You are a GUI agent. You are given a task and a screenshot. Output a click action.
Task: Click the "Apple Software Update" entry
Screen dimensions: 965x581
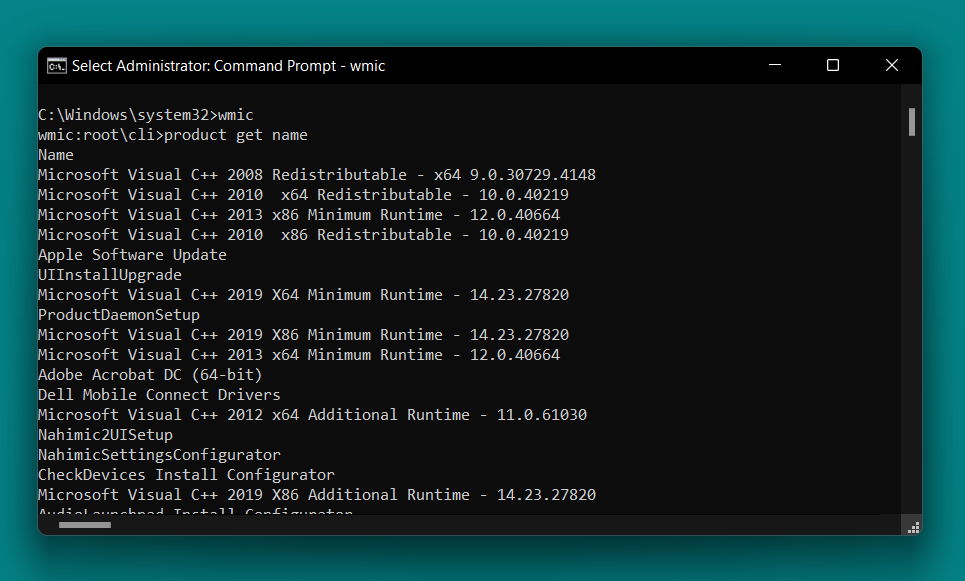[x=132, y=255]
